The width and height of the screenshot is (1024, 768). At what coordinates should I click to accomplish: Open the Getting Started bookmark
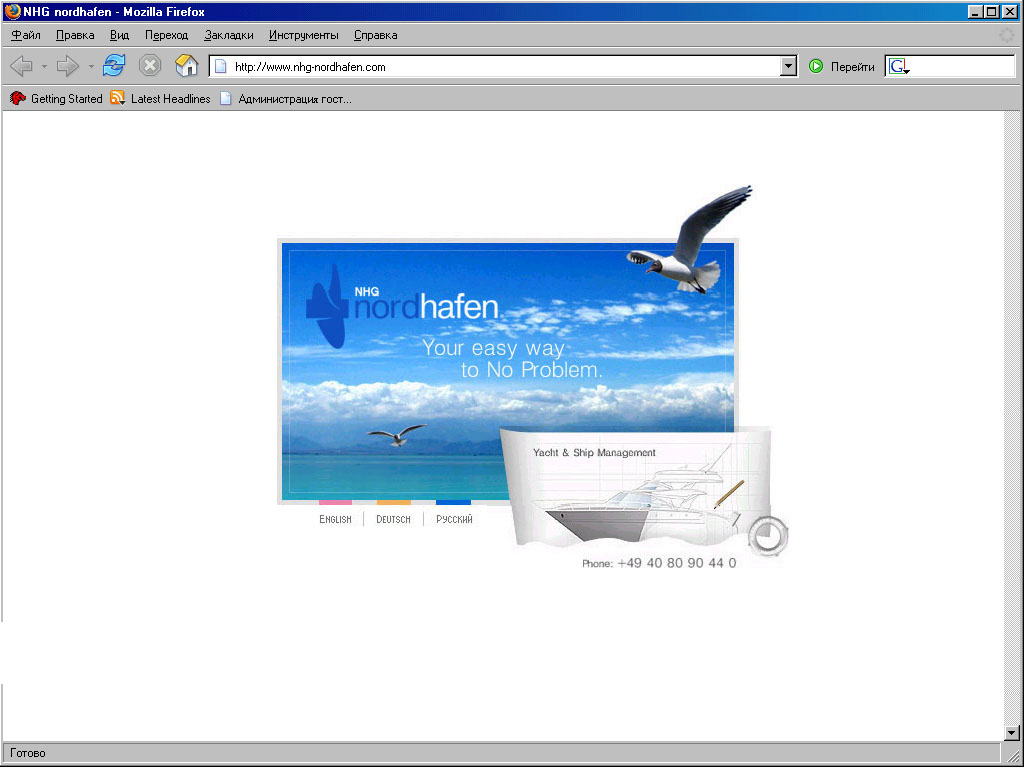pos(67,99)
